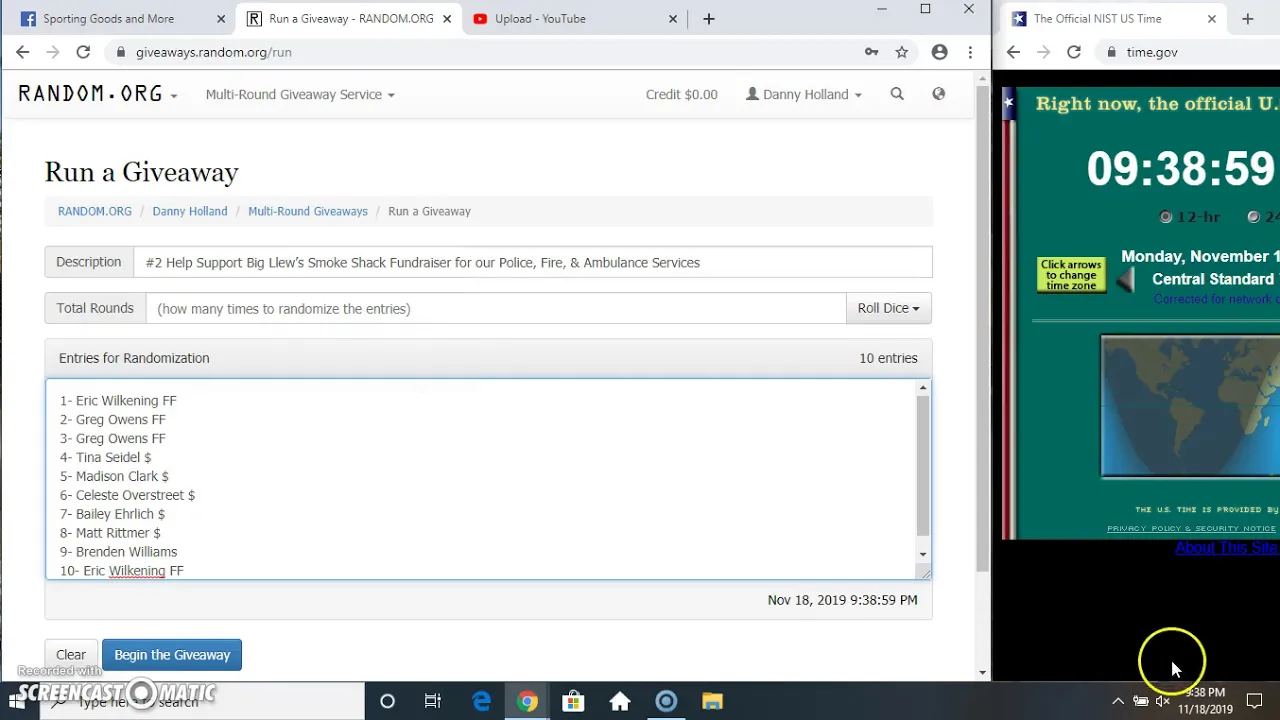Open Chrome profile avatar icon
Image resolution: width=1280 pixels, height=720 pixels.
coord(939,52)
